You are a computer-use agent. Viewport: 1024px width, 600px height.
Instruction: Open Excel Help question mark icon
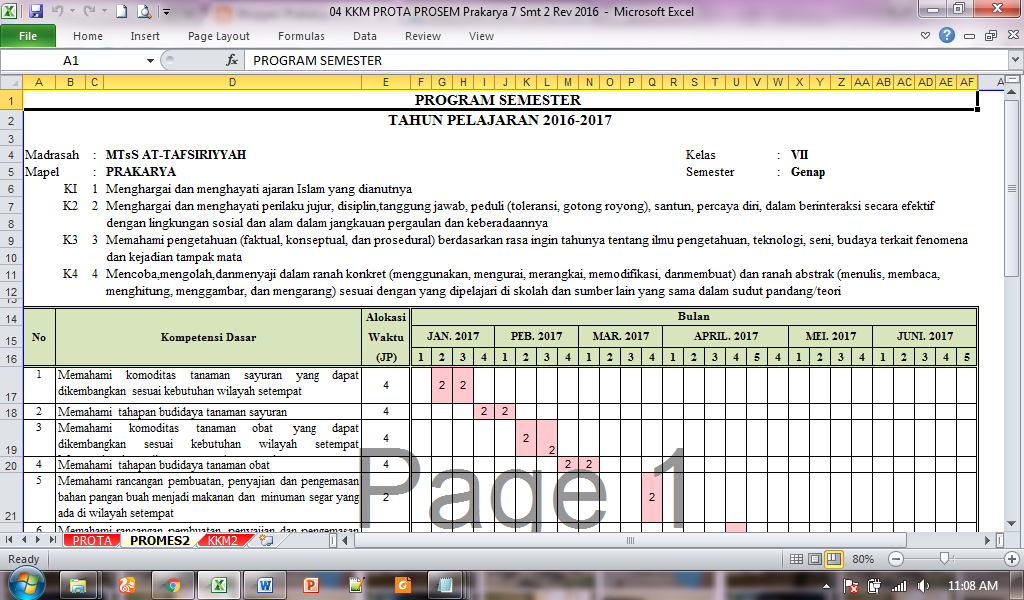click(x=947, y=36)
